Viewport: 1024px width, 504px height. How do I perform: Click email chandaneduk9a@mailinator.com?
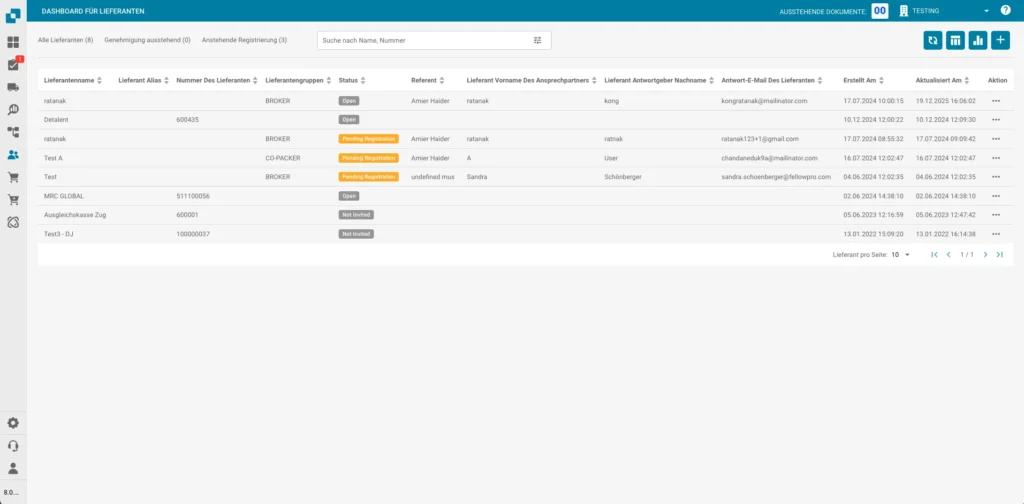click(769, 158)
